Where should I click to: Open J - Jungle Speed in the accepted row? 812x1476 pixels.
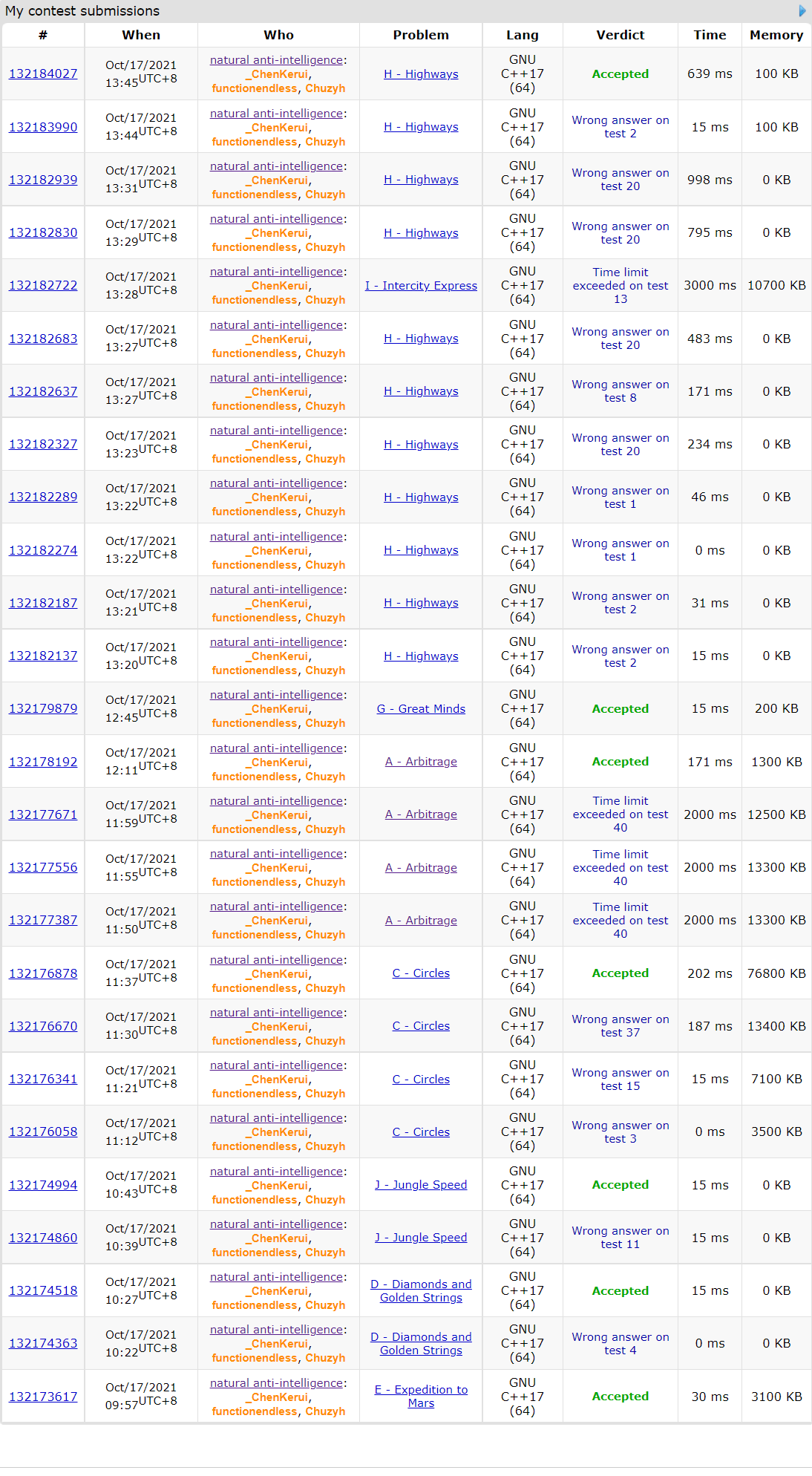[x=421, y=1185]
